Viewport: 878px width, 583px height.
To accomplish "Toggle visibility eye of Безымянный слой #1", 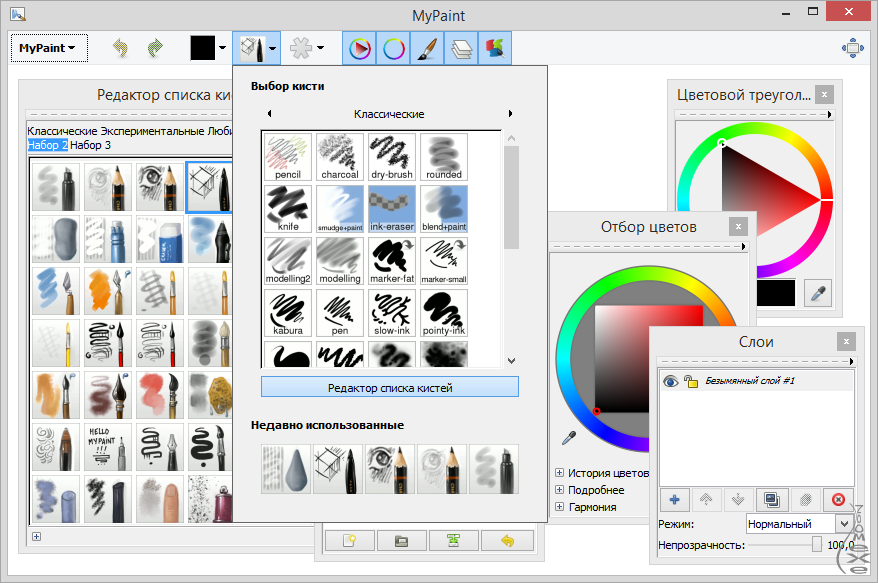I will [670, 381].
